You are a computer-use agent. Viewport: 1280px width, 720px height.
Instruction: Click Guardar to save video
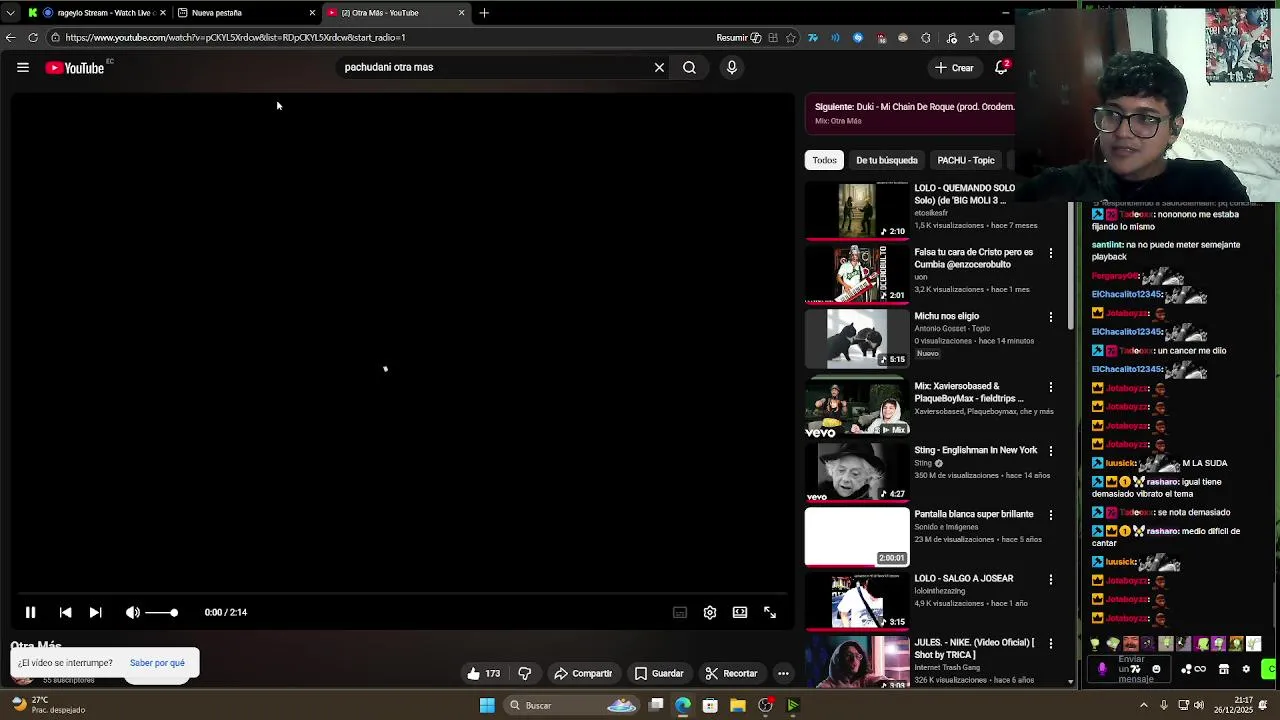(659, 673)
